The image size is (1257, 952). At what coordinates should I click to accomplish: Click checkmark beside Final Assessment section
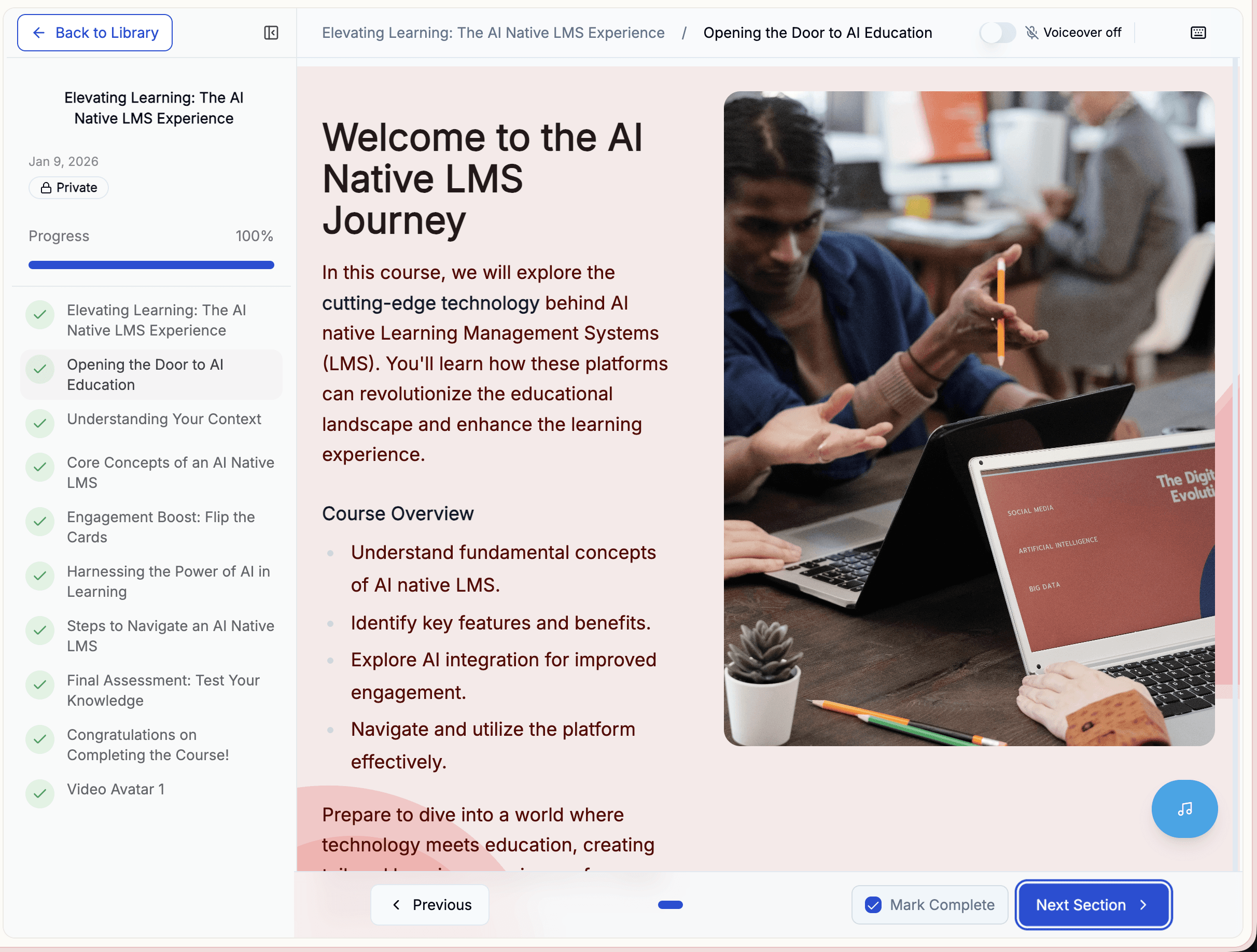point(40,684)
